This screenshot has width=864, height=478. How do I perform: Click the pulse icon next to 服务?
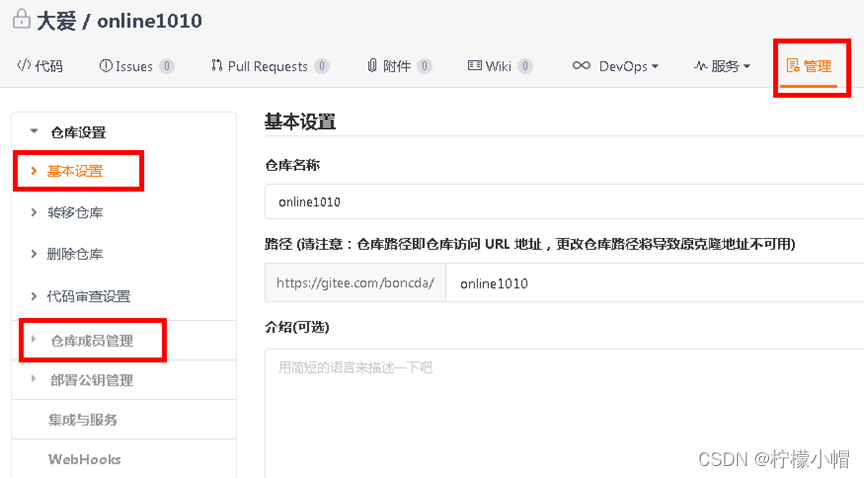(x=700, y=66)
